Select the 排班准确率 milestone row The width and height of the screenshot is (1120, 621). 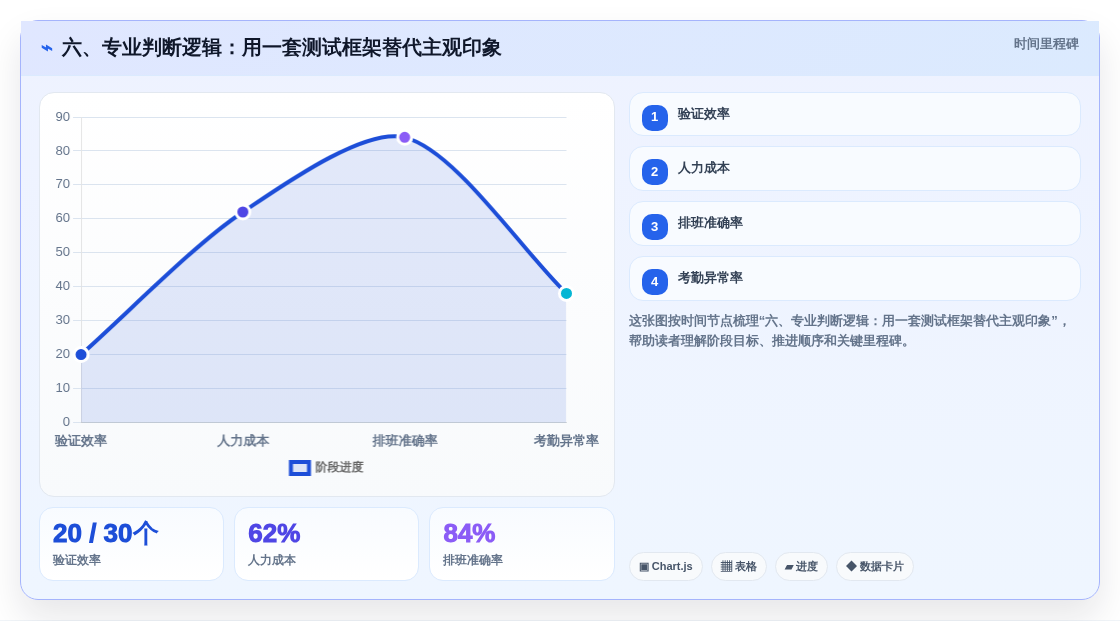[854, 224]
